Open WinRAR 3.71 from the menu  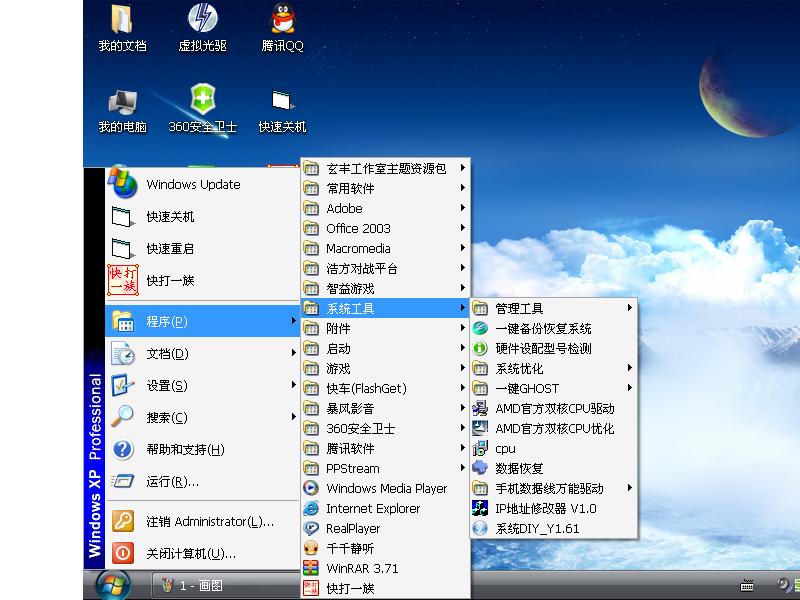click(x=361, y=568)
